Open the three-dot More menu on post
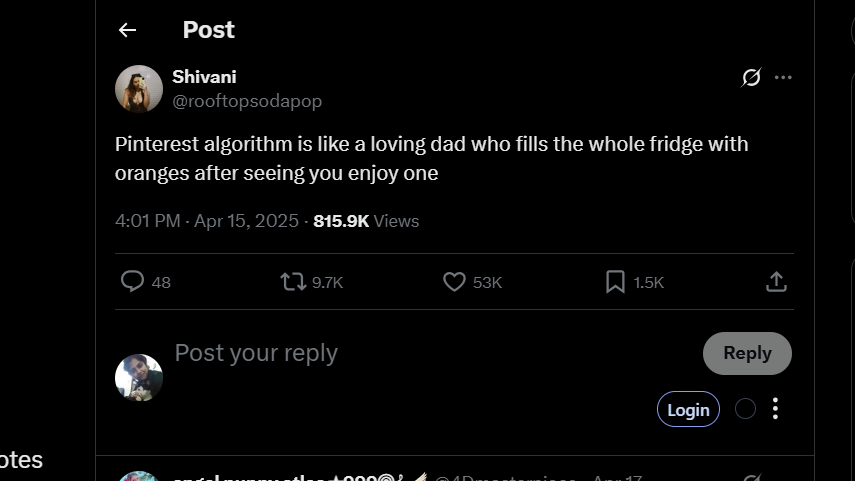855x481 pixels. 783,78
